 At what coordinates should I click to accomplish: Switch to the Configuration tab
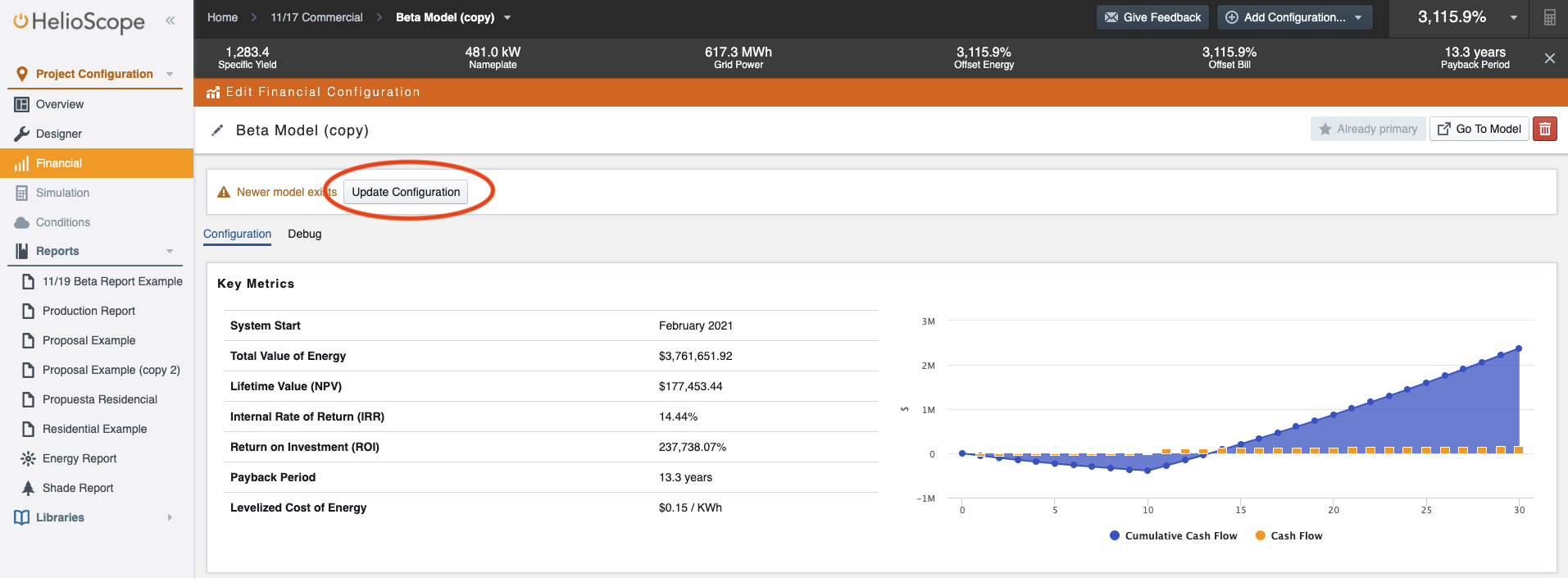coord(237,234)
